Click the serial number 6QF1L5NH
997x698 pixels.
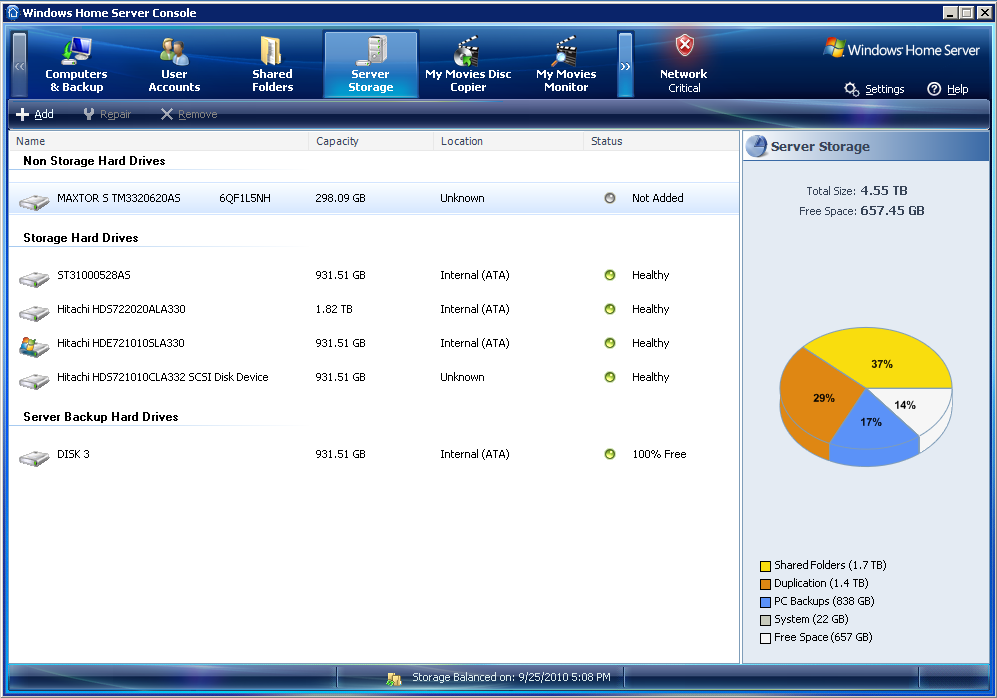point(245,198)
